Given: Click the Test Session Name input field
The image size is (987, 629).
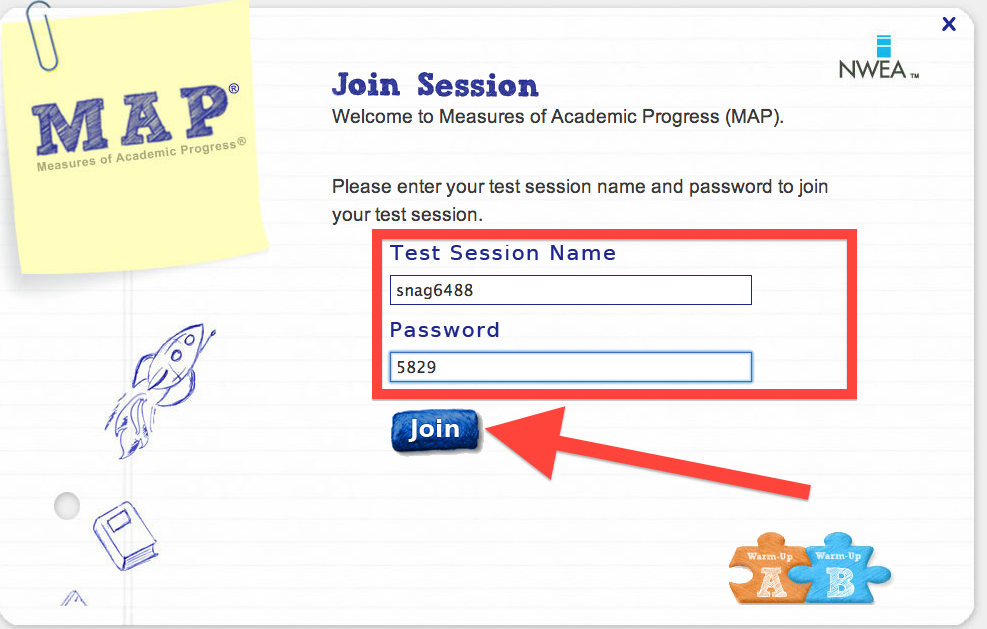Looking at the screenshot, I should click(570, 290).
